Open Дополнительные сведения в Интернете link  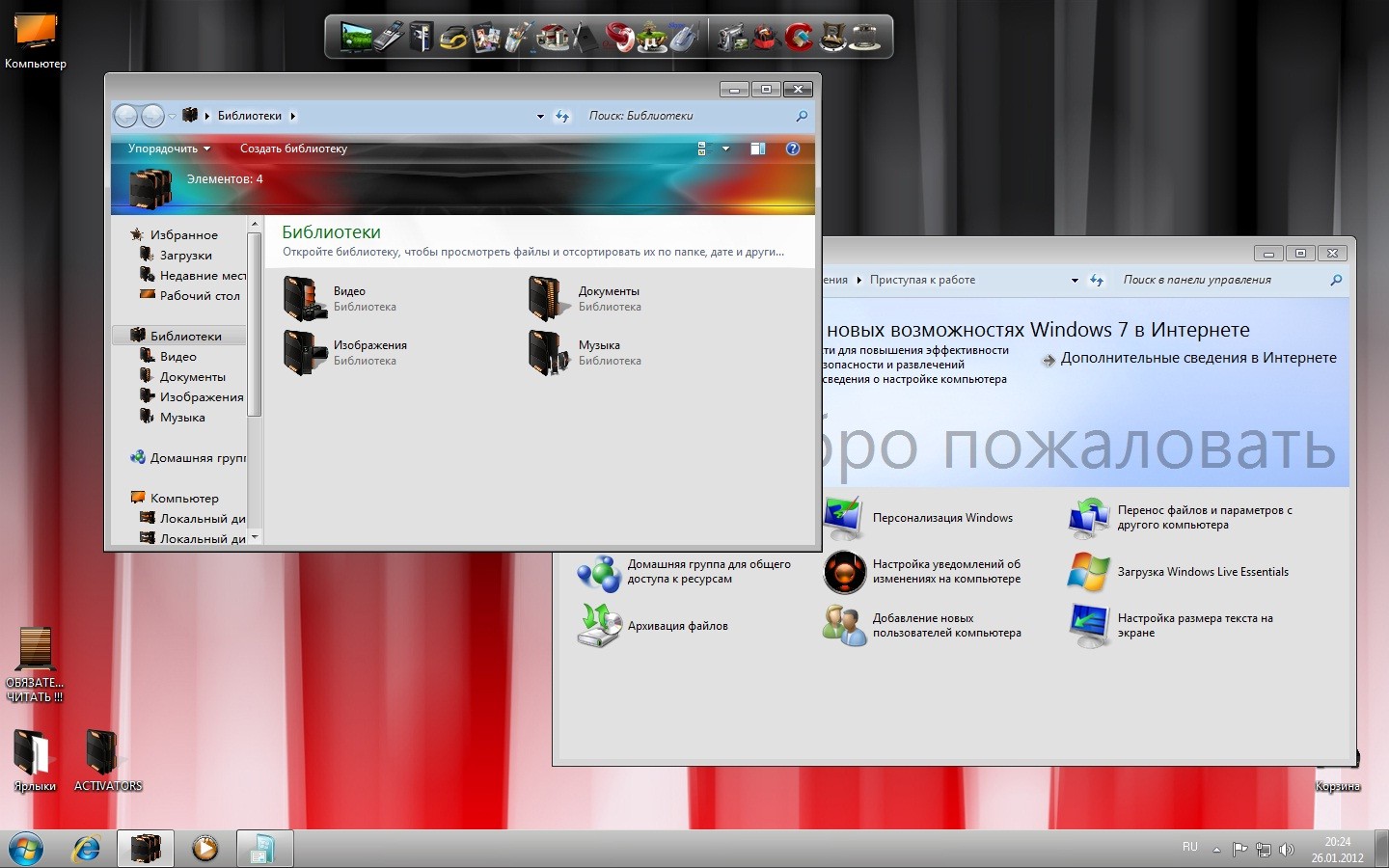(x=1198, y=358)
